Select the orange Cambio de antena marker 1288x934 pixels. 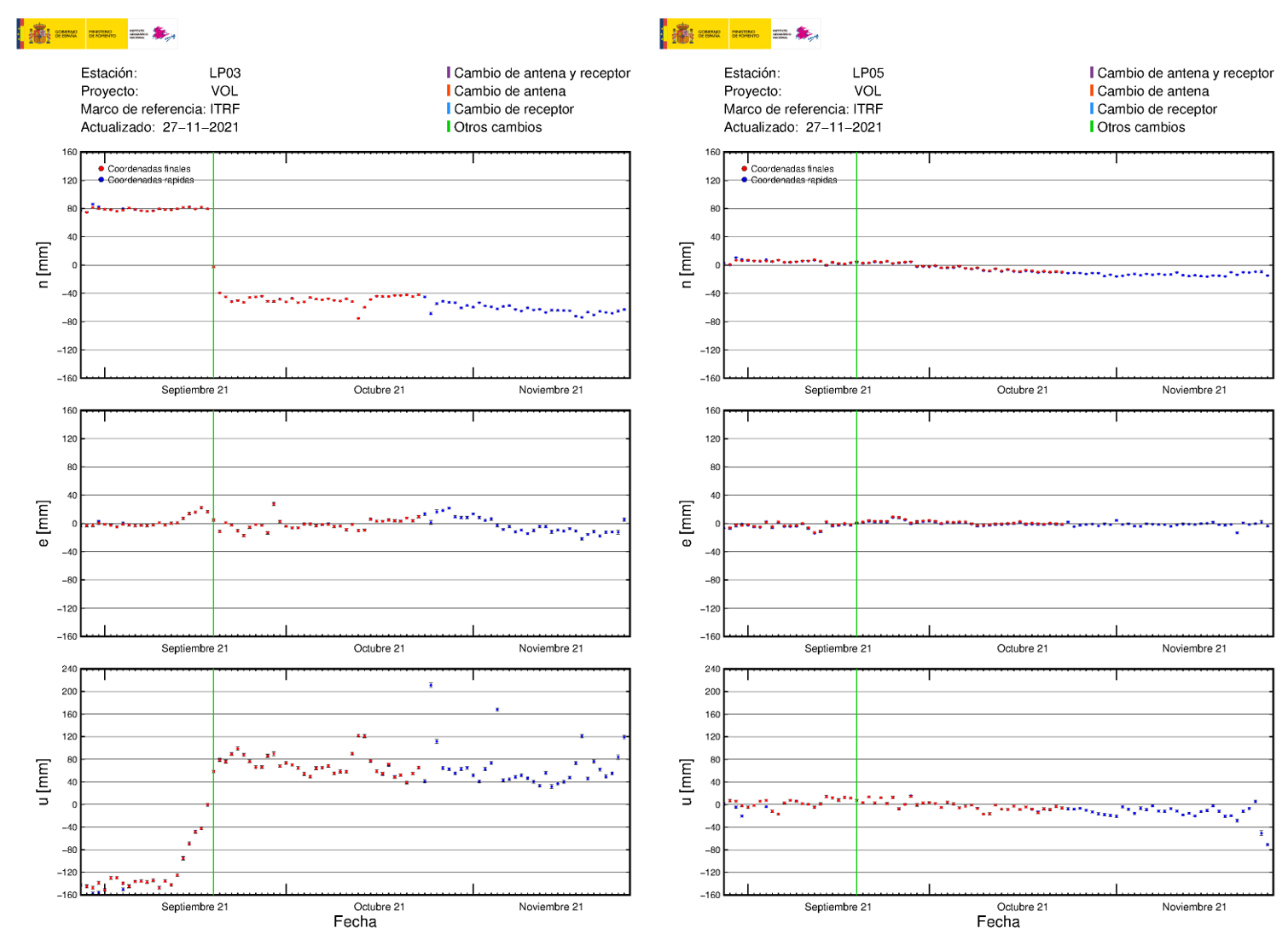450,91
